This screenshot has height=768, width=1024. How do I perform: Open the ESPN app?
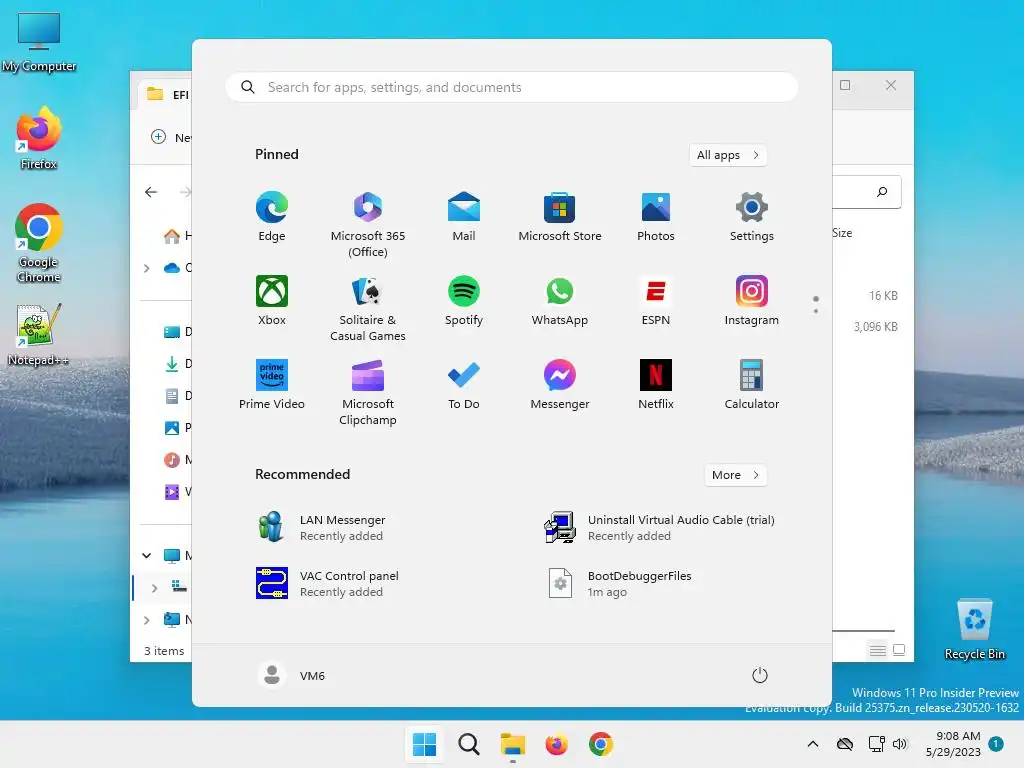pos(656,300)
